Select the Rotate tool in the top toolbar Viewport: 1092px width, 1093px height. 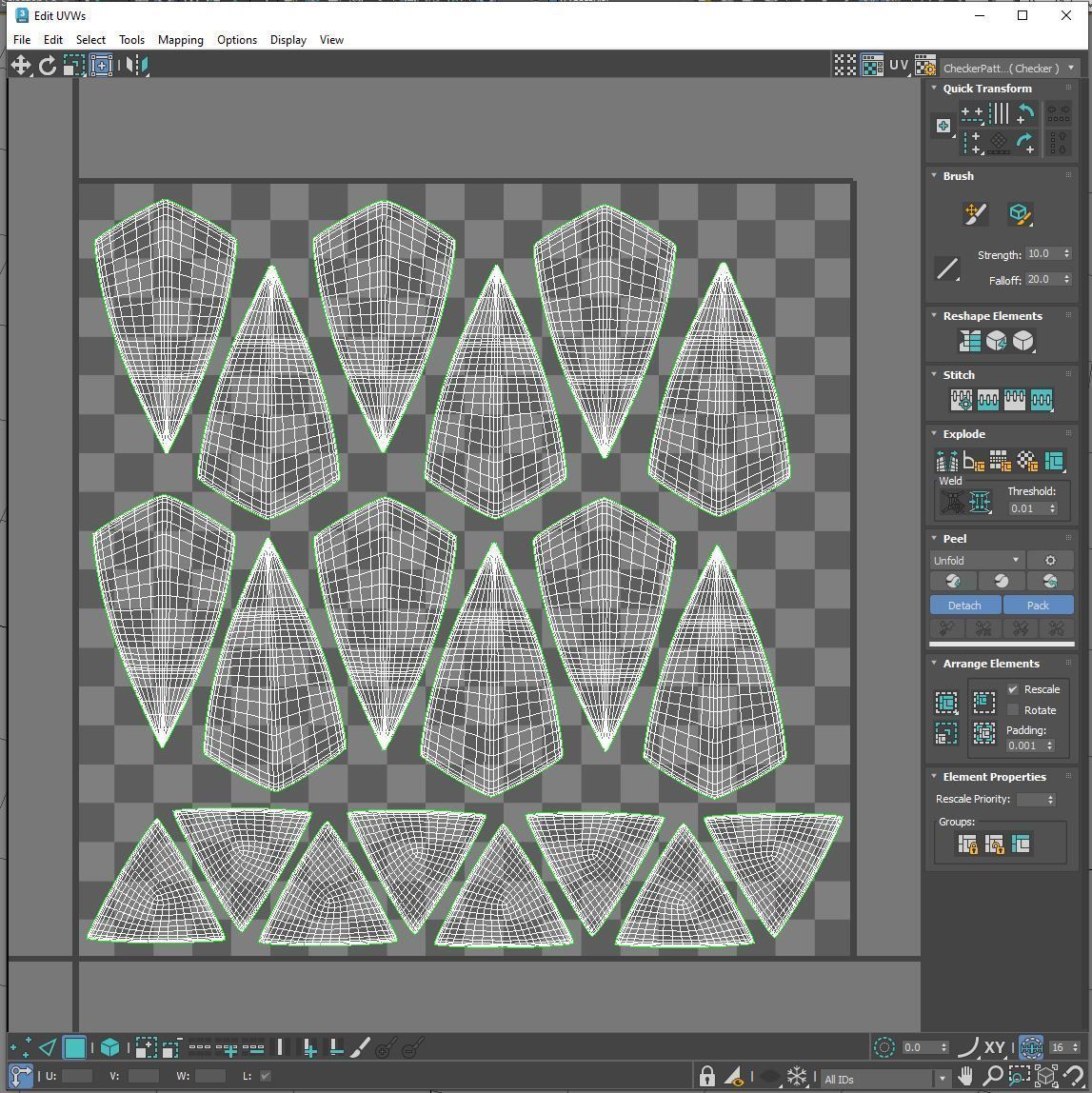point(48,65)
